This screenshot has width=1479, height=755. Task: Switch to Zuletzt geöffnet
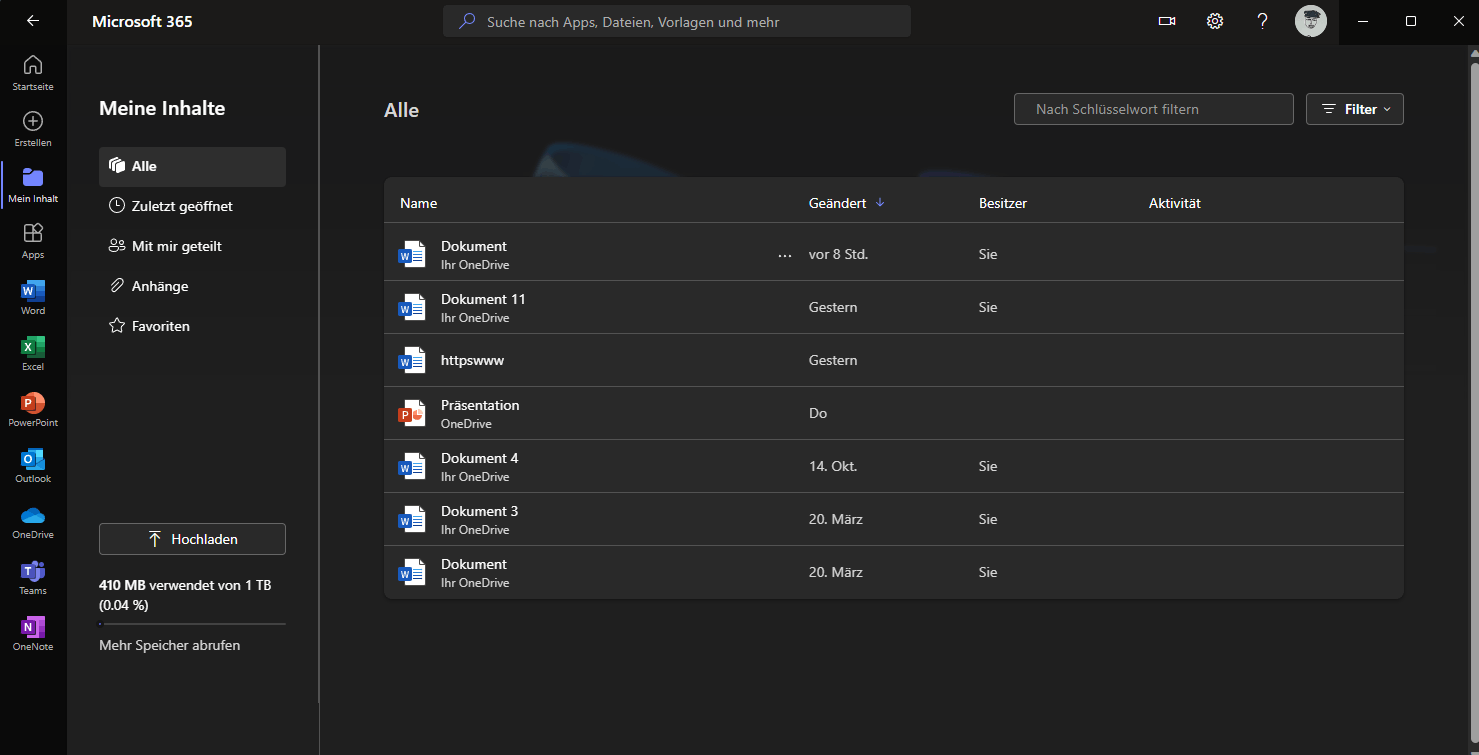click(x=192, y=206)
